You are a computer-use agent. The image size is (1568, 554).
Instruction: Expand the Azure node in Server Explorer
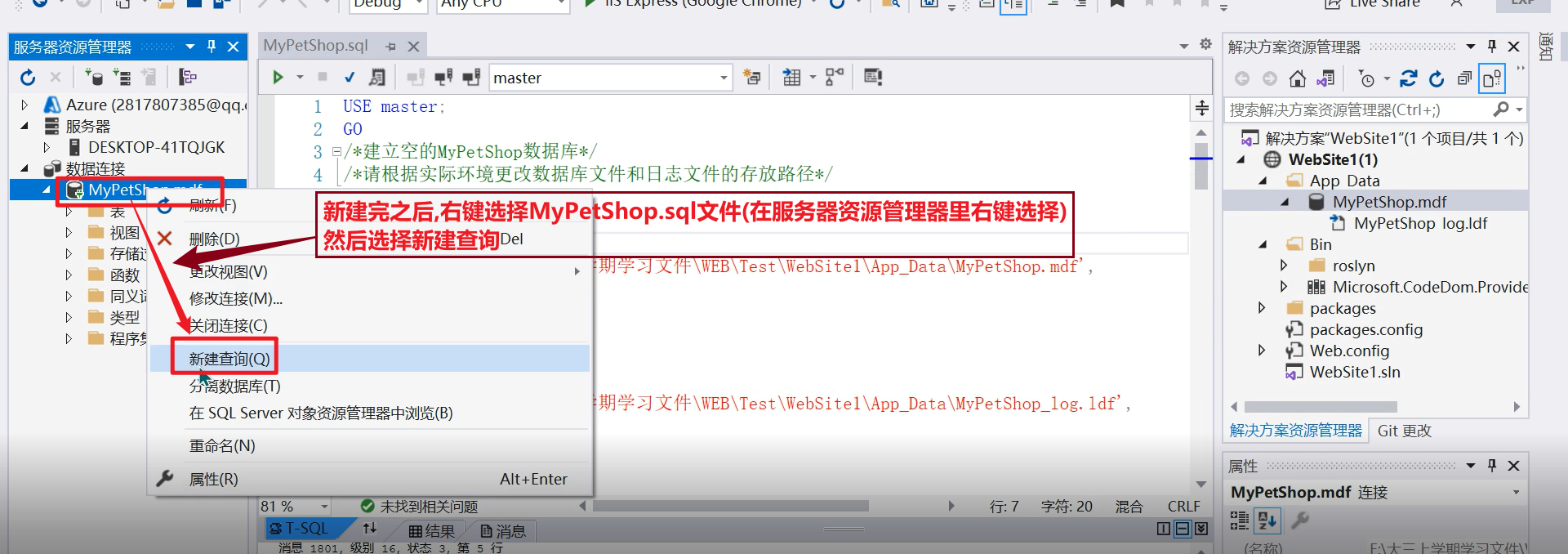tap(24, 105)
